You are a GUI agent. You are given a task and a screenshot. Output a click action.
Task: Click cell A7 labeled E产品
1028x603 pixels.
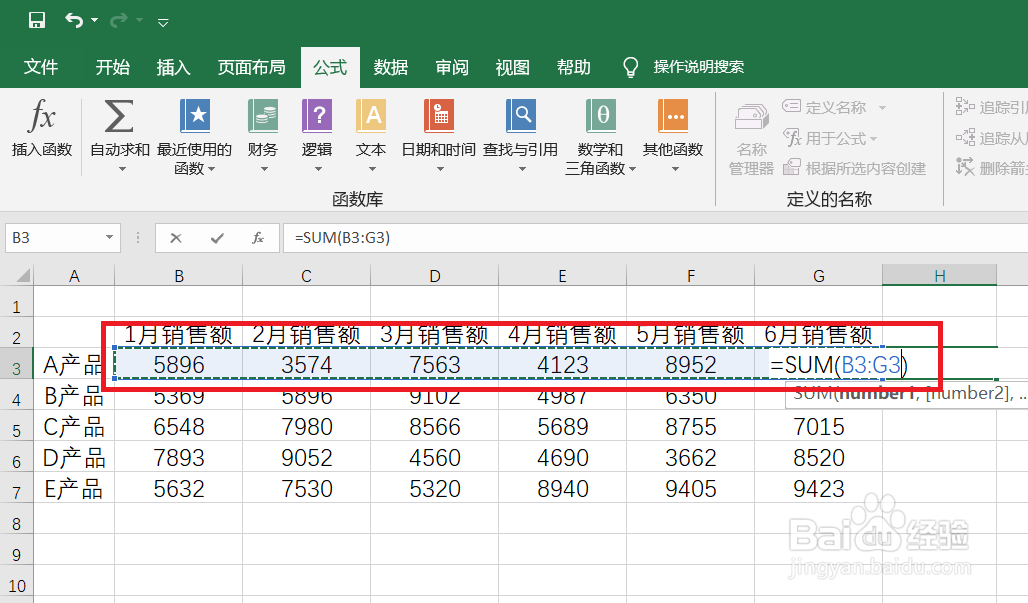pyautogui.click(x=73, y=489)
